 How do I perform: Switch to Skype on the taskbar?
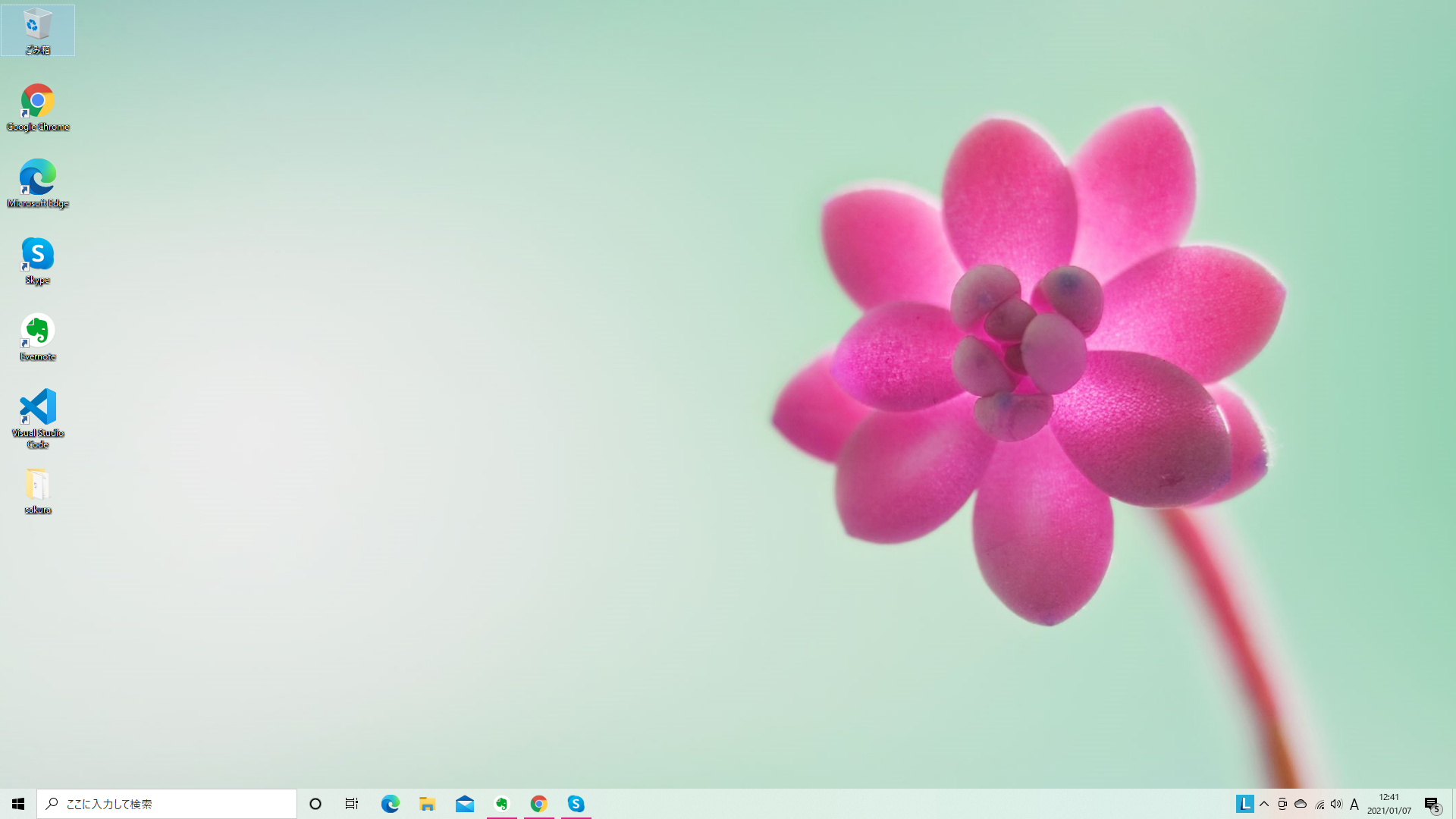click(576, 804)
